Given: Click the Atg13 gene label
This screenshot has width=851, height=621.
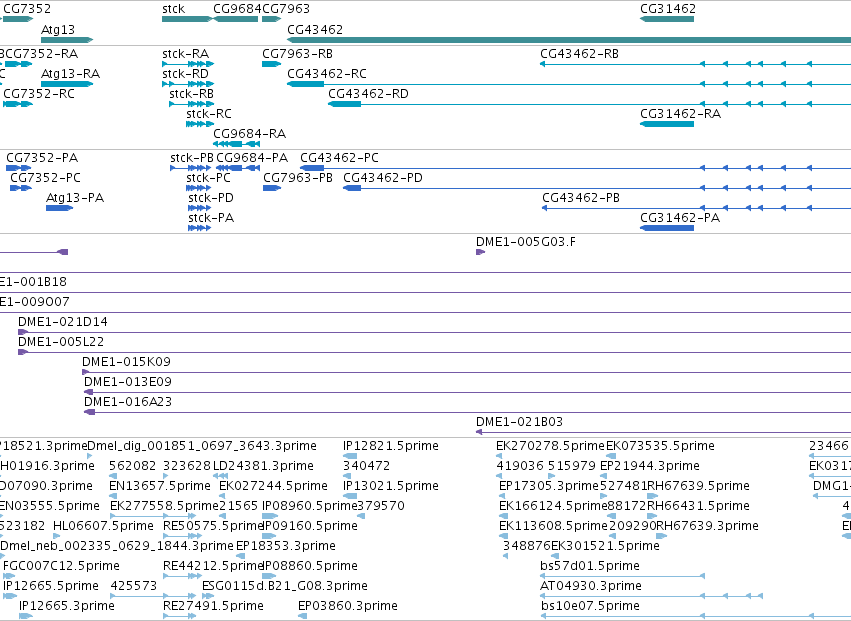Looking at the screenshot, I should [58, 30].
